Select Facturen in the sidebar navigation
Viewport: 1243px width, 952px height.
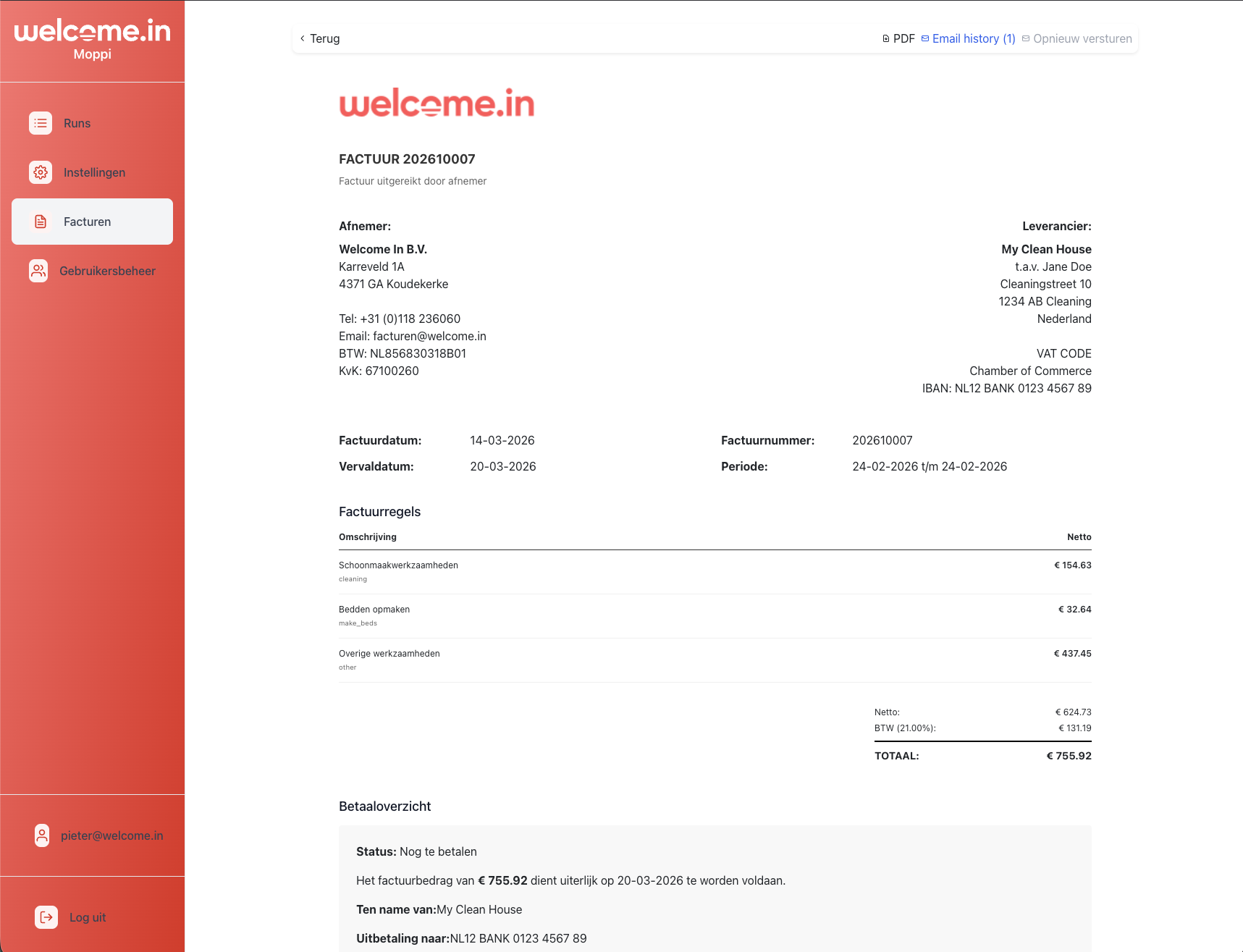88,222
